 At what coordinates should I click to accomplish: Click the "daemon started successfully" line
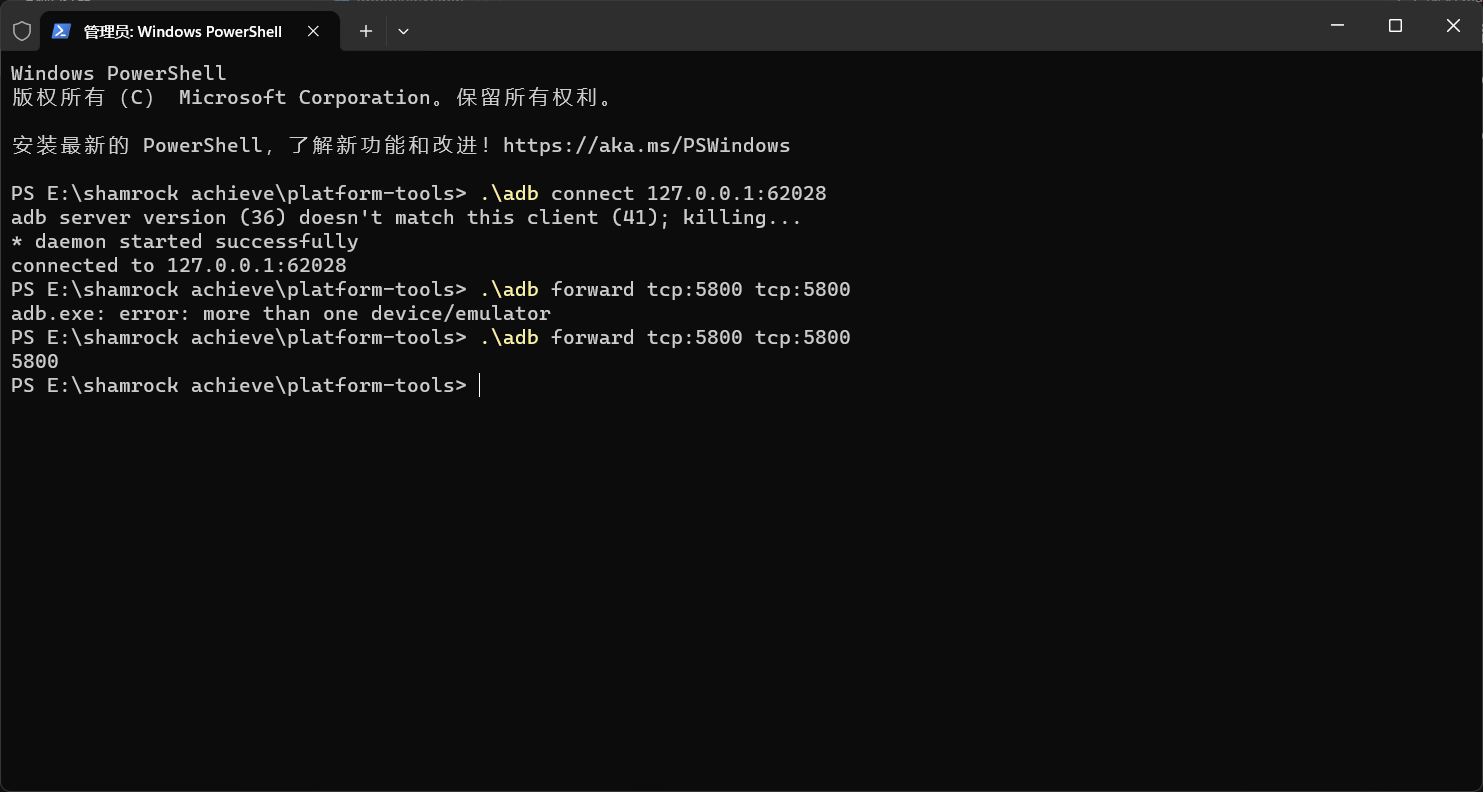(x=185, y=242)
